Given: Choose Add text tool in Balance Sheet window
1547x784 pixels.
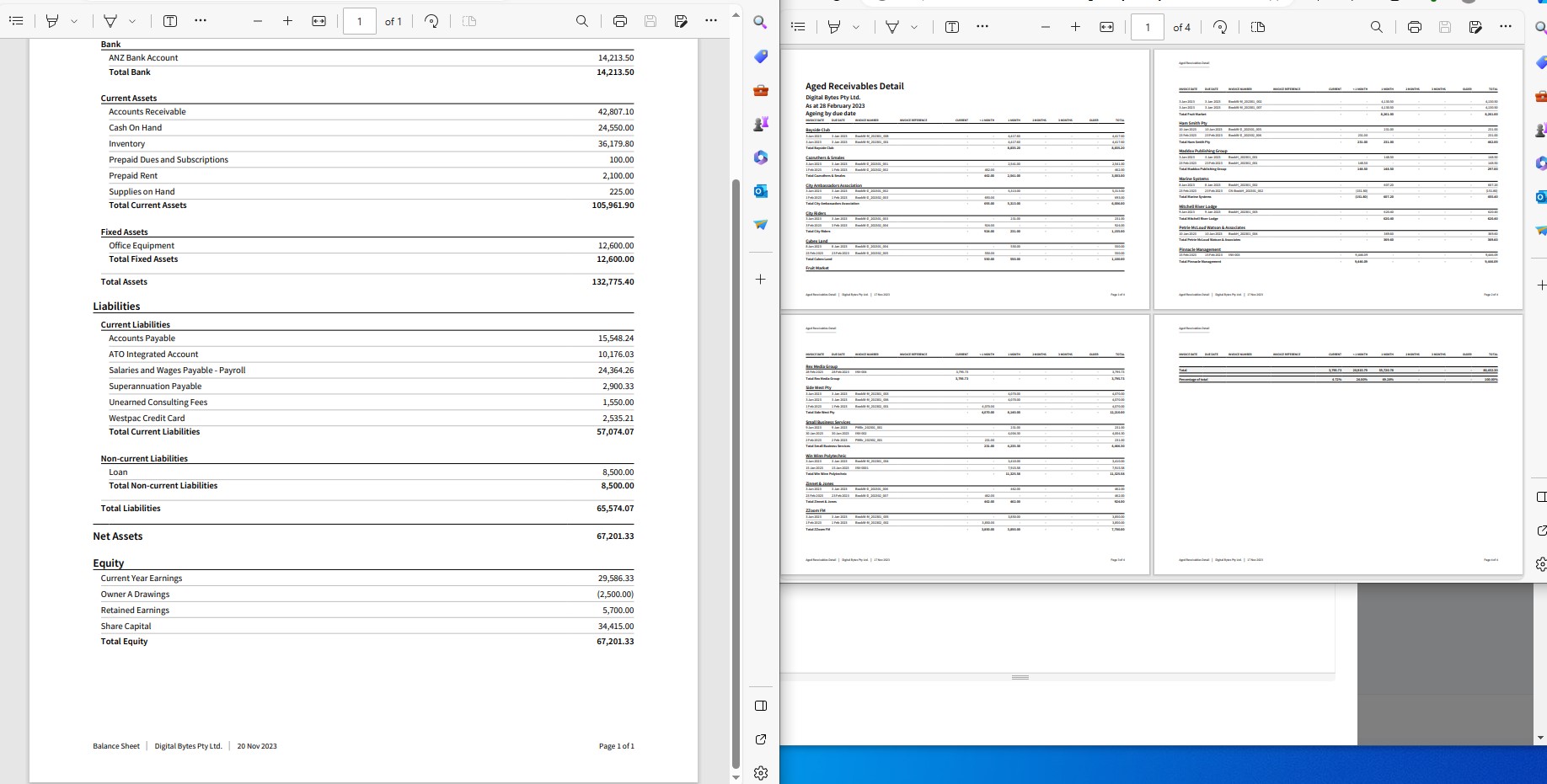Looking at the screenshot, I should tap(170, 21).
